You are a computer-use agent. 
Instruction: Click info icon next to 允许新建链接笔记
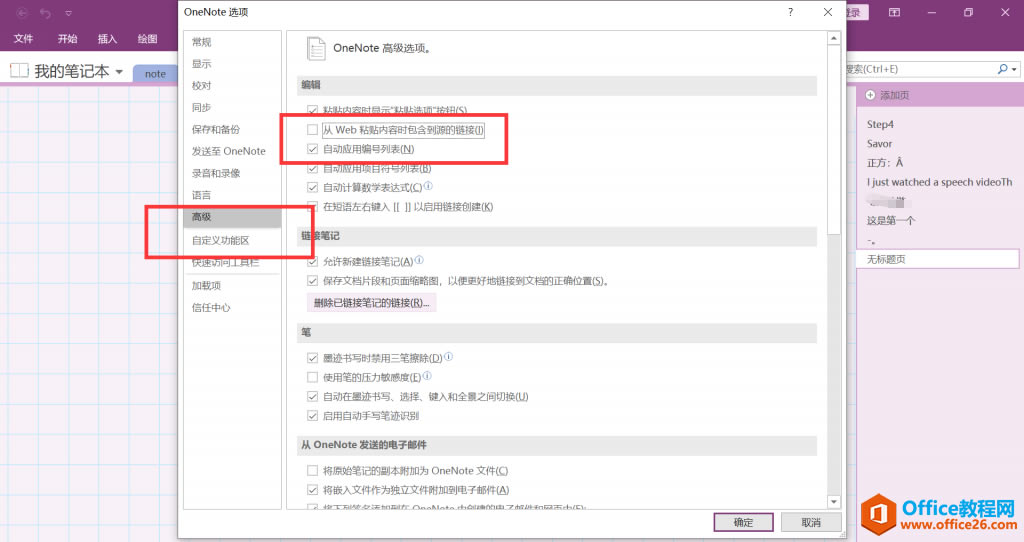pyautogui.click(x=419, y=260)
